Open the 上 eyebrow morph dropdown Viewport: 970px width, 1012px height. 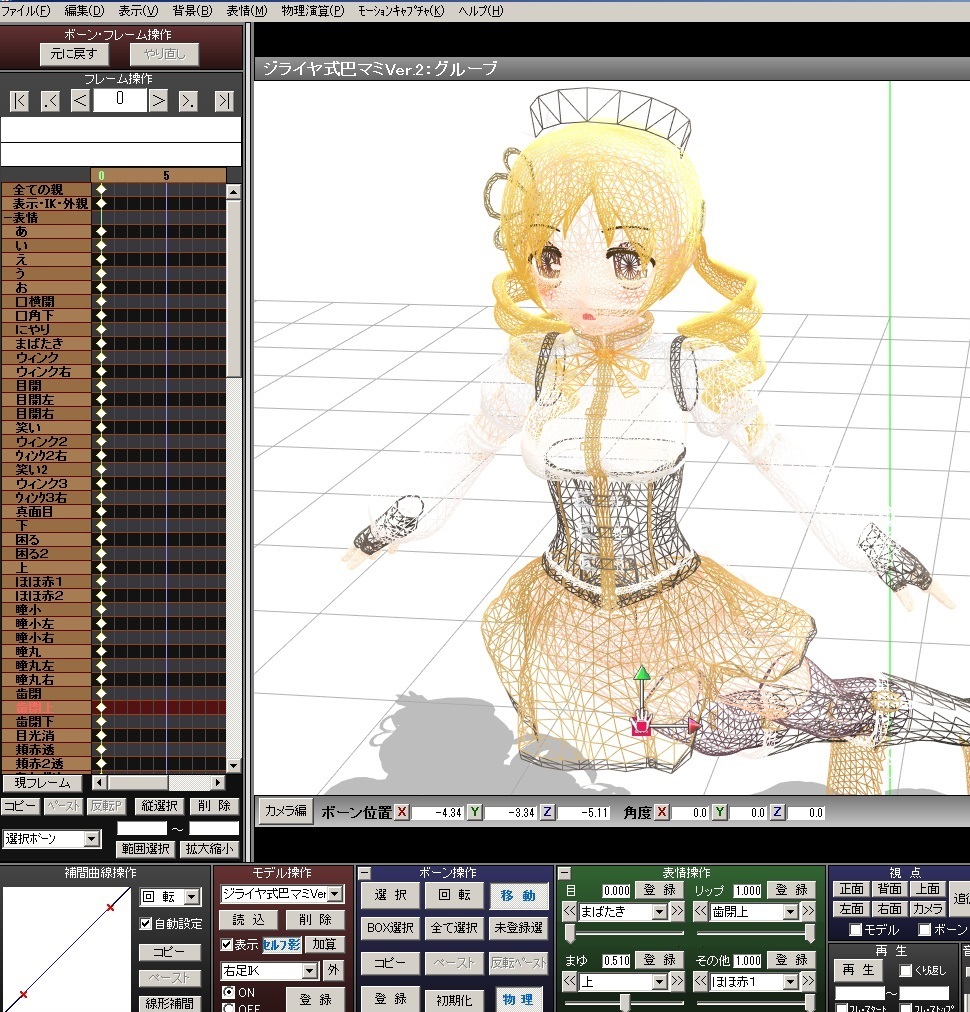660,982
